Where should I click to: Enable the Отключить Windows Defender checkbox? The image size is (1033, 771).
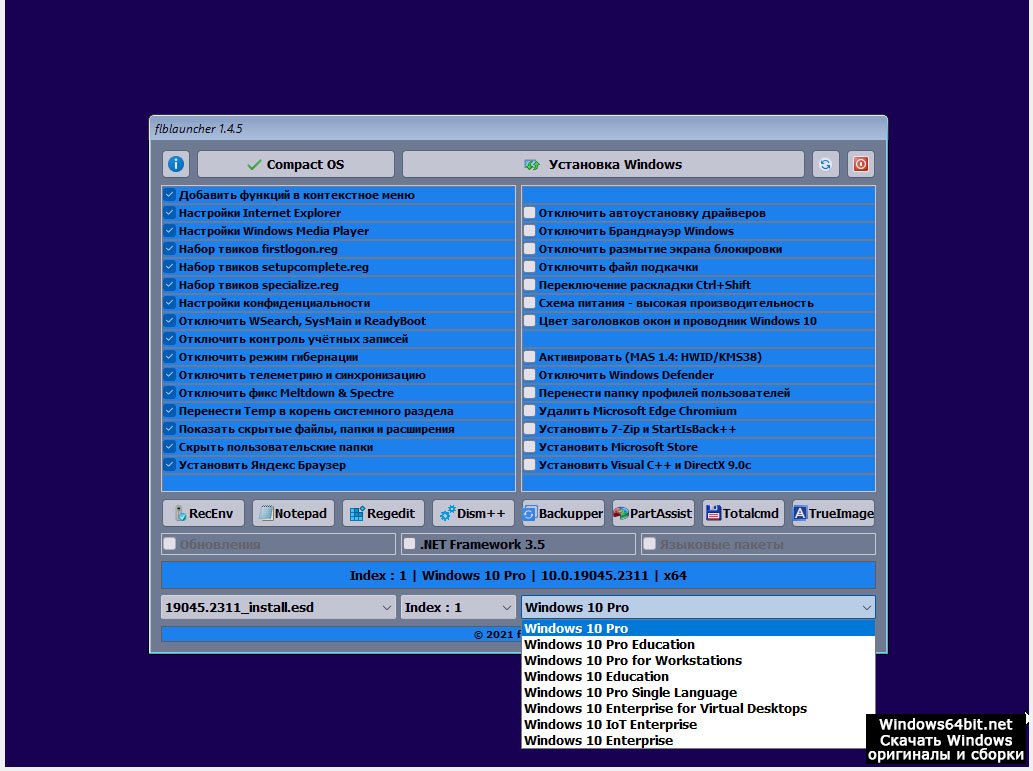pyautogui.click(x=530, y=375)
